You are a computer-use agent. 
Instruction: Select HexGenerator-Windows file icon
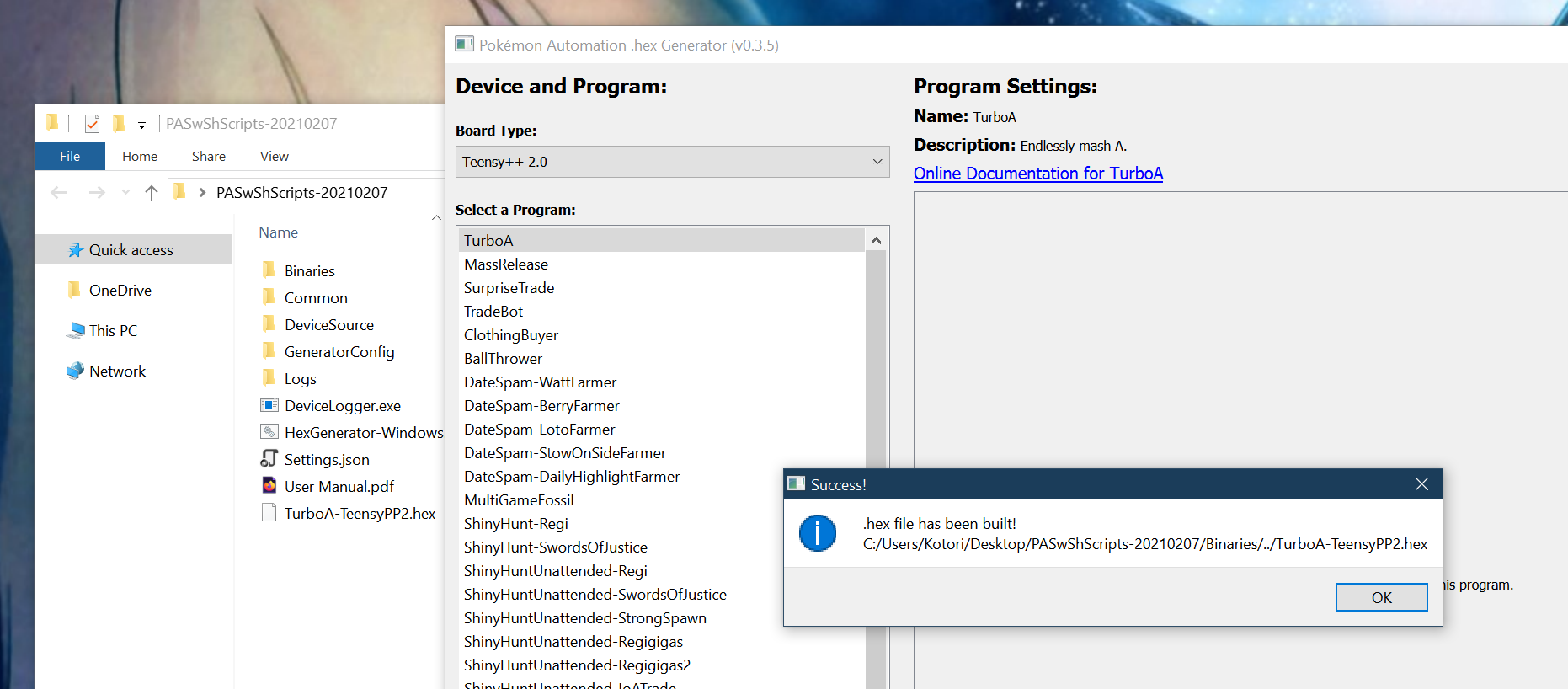(269, 432)
